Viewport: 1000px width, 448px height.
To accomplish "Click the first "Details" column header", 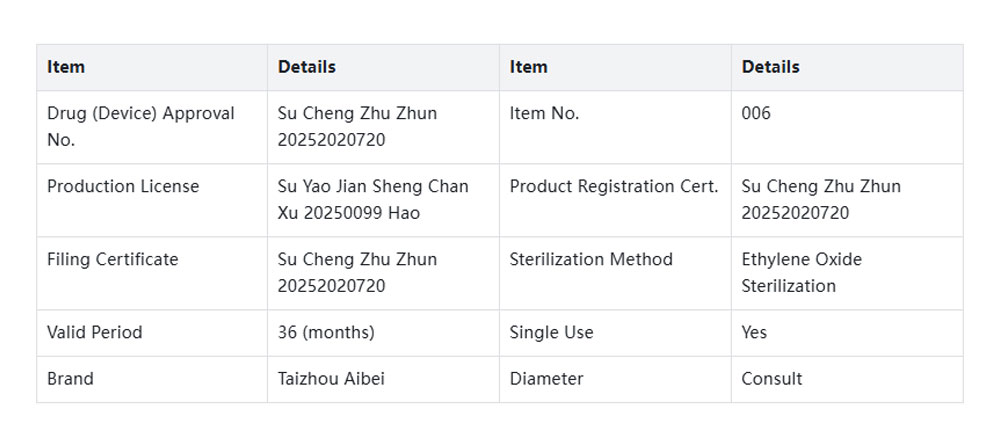I will click(x=306, y=67).
